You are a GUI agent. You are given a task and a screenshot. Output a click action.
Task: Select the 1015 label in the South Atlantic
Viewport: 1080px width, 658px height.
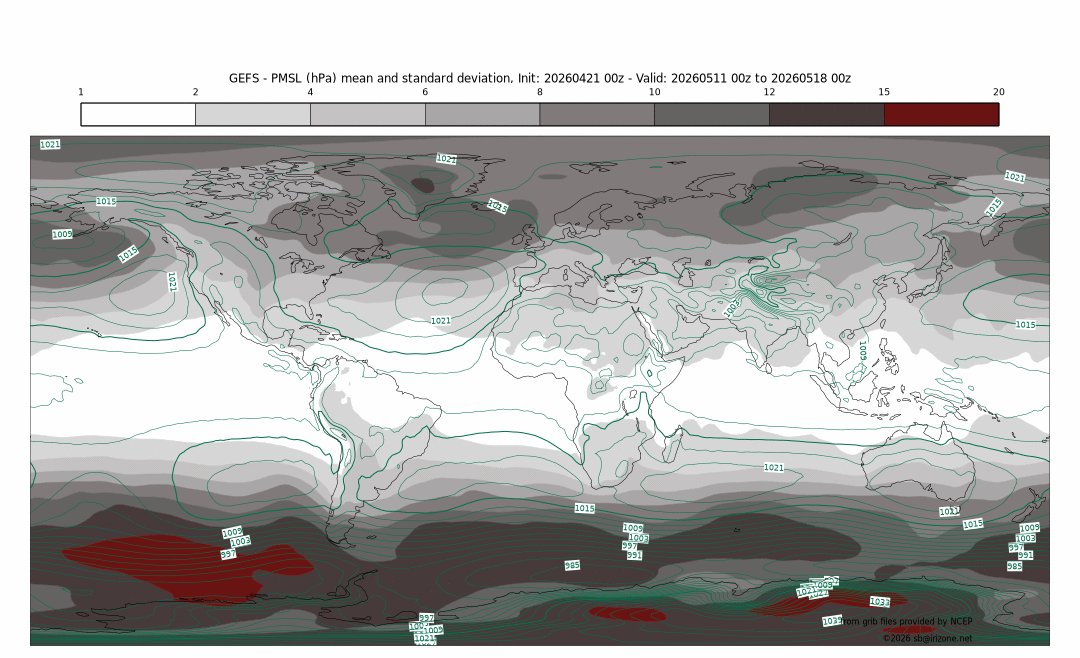click(x=585, y=508)
